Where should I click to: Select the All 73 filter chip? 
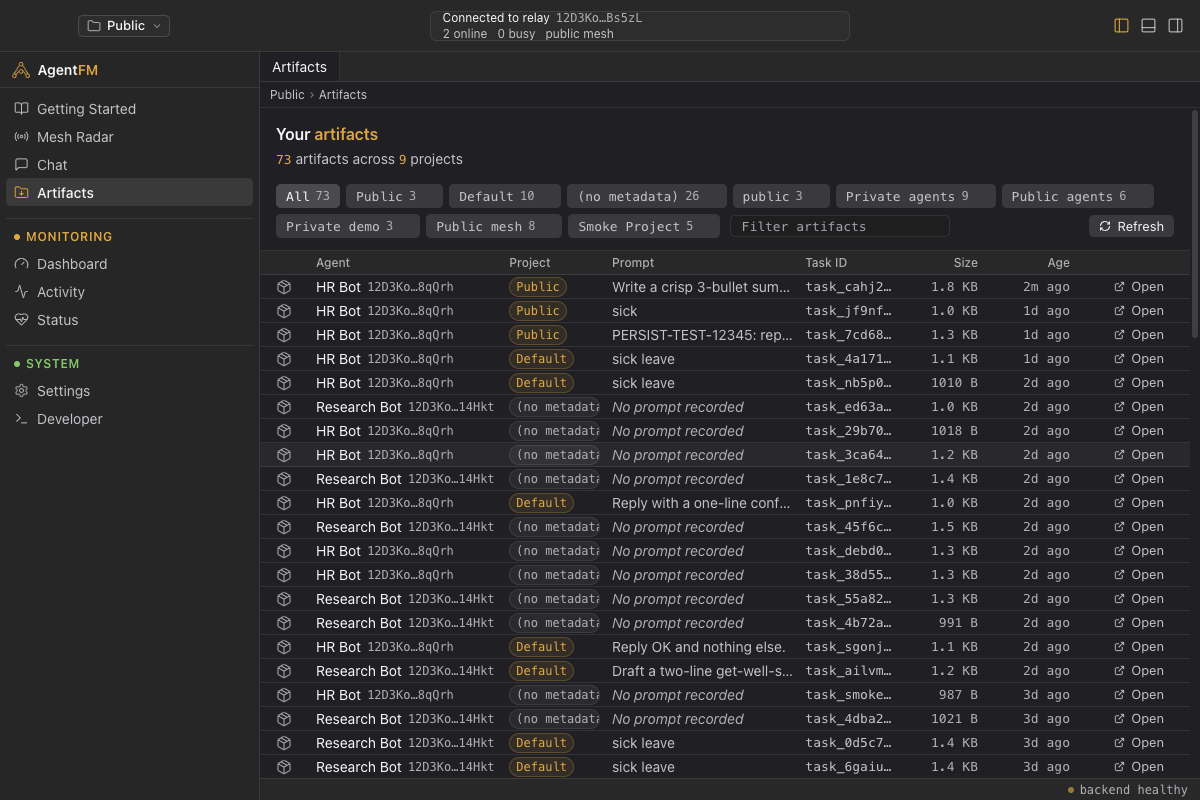(308, 196)
